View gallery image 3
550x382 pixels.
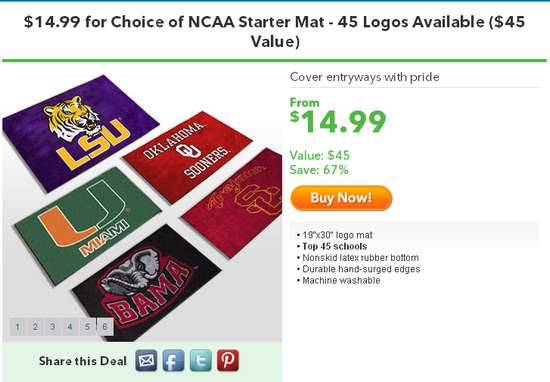pyautogui.click(x=53, y=327)
